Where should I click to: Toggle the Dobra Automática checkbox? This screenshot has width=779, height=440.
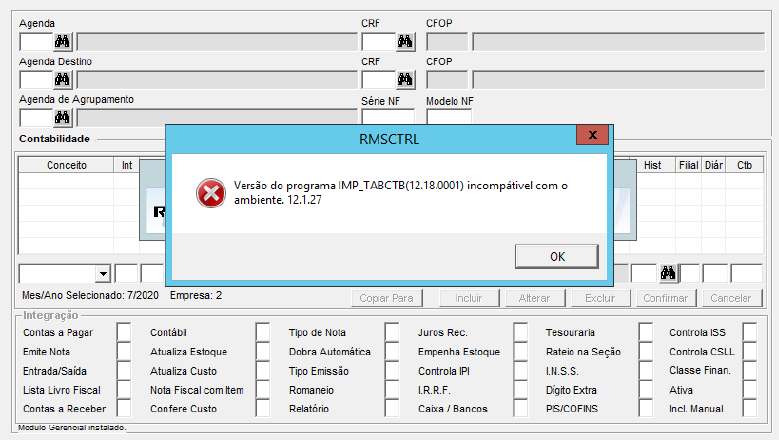[x=392, y=352]
